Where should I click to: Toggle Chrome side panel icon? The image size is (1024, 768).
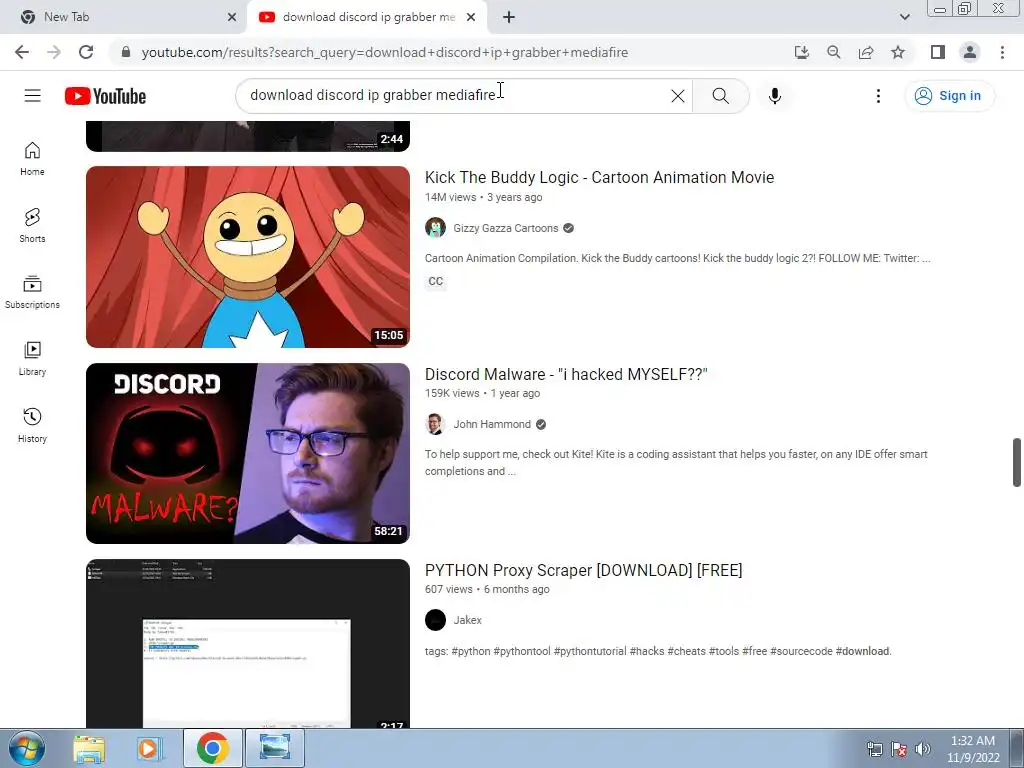point(938,52)
